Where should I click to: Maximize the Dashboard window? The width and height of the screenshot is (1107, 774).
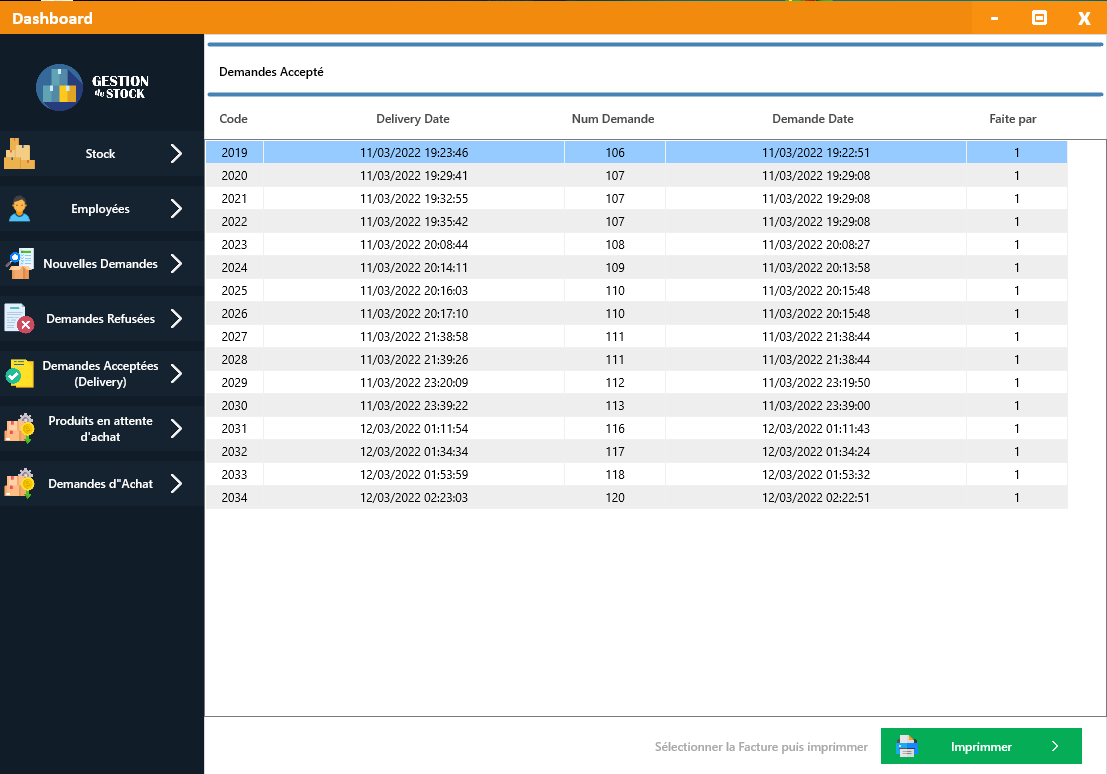pos(1039,18)
